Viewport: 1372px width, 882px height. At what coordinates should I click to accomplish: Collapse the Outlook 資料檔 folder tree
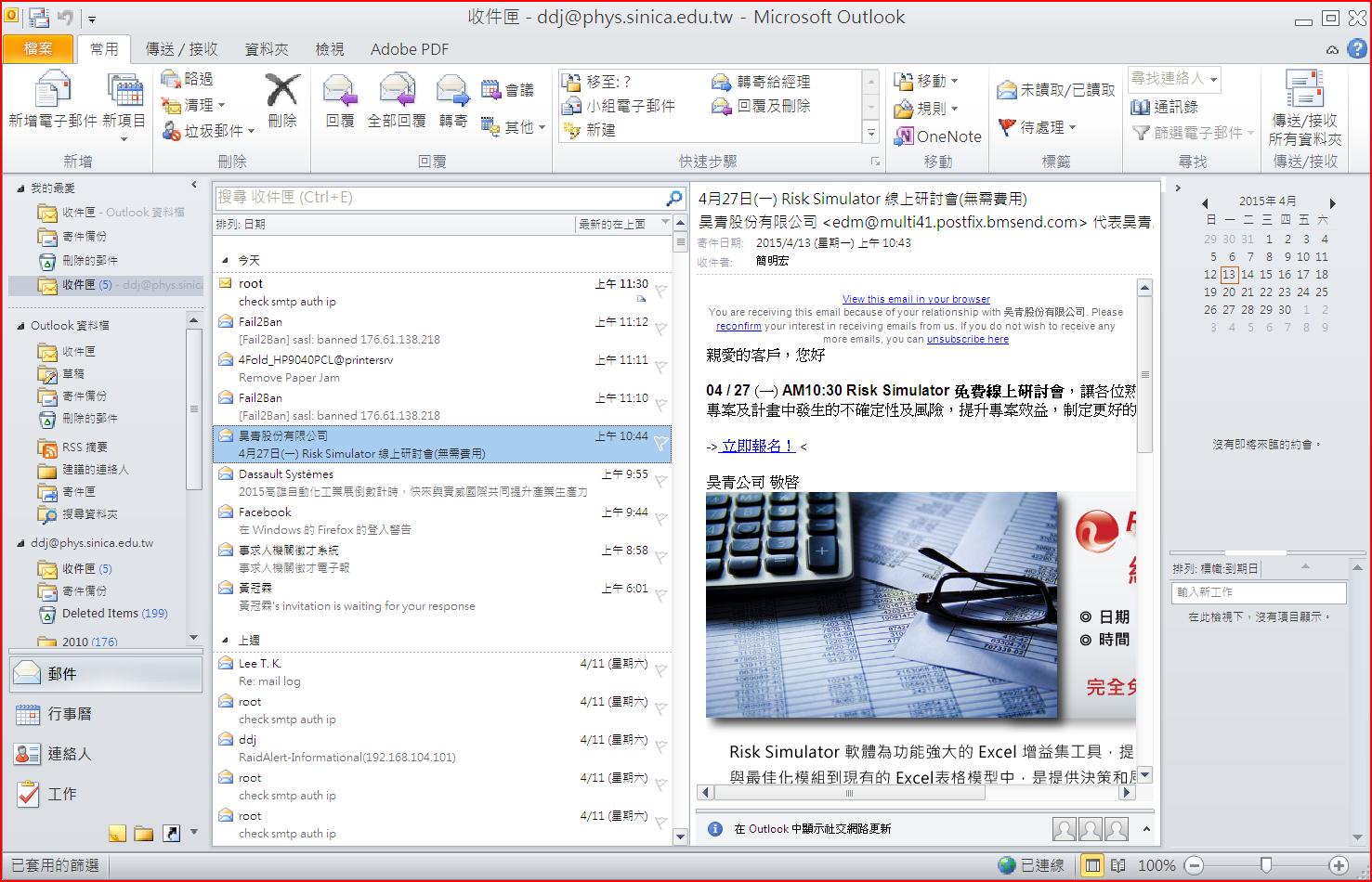pos(21,326)
